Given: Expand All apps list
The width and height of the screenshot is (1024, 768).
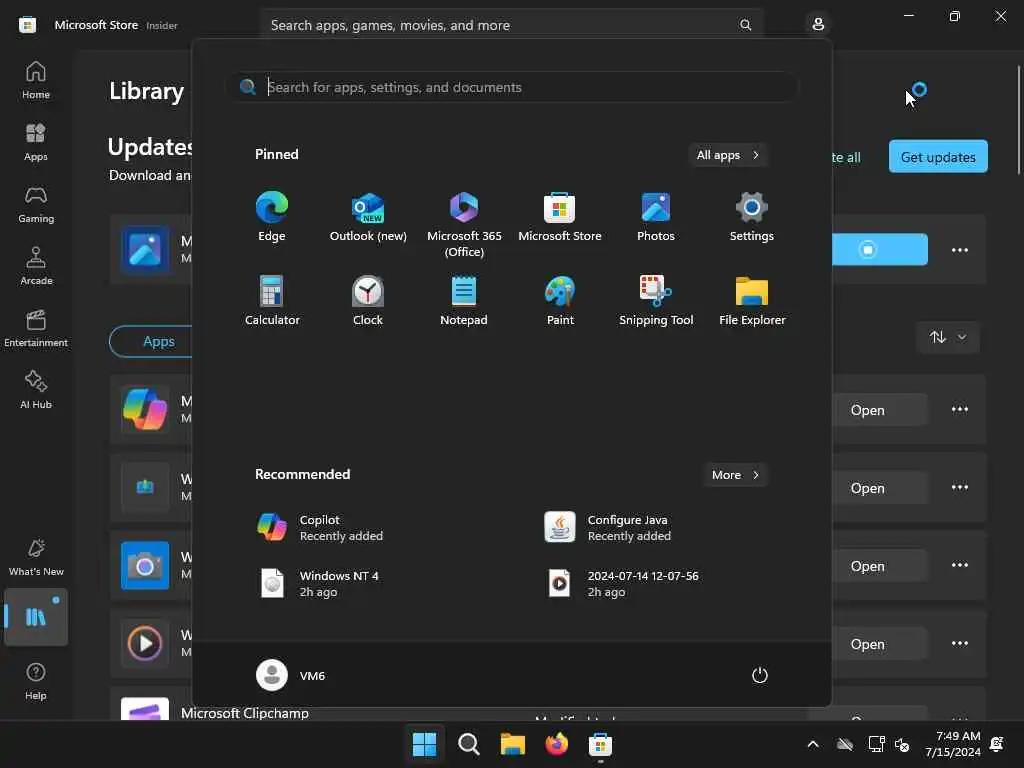Looking at the screenshot, I should [x=728, y=155].
